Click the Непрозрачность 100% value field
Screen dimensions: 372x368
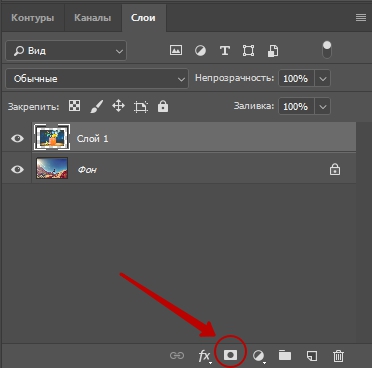click(x=296, y=79)
